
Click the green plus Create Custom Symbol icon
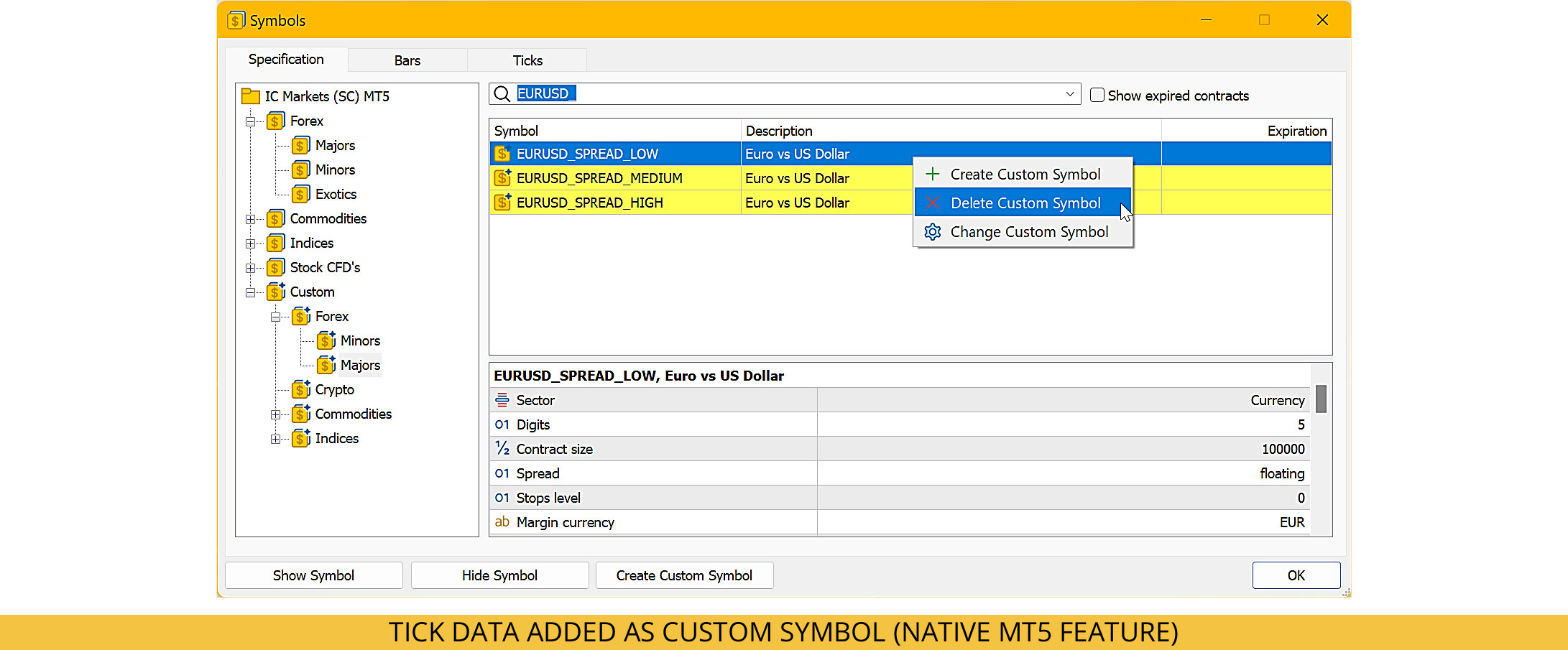[x=933, y=174]
